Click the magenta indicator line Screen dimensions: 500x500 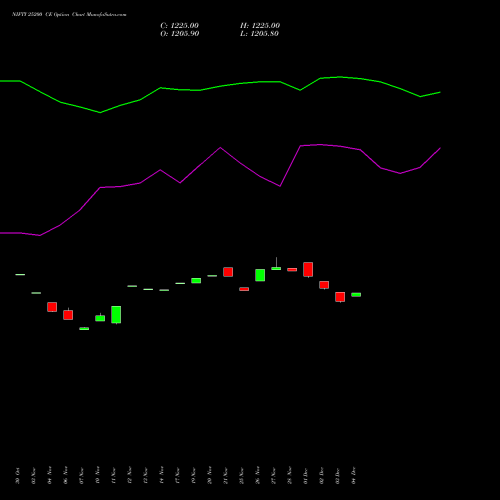[x=220, y=148]
